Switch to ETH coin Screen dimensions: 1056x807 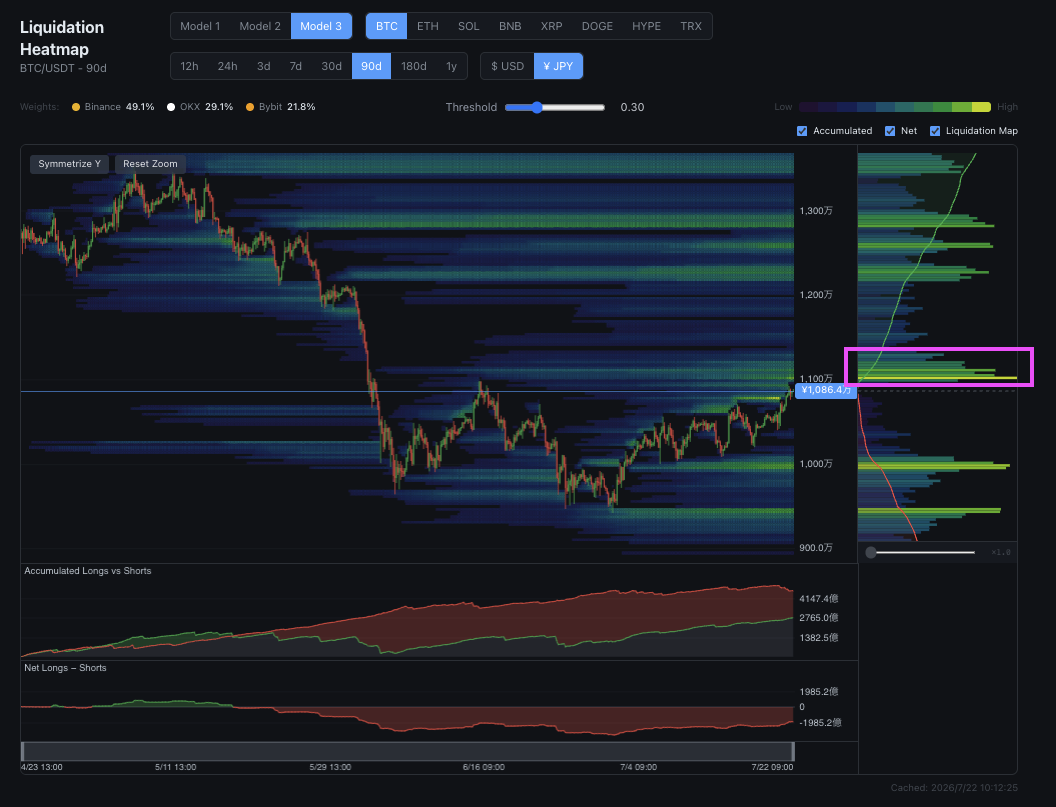coord(428,26)
